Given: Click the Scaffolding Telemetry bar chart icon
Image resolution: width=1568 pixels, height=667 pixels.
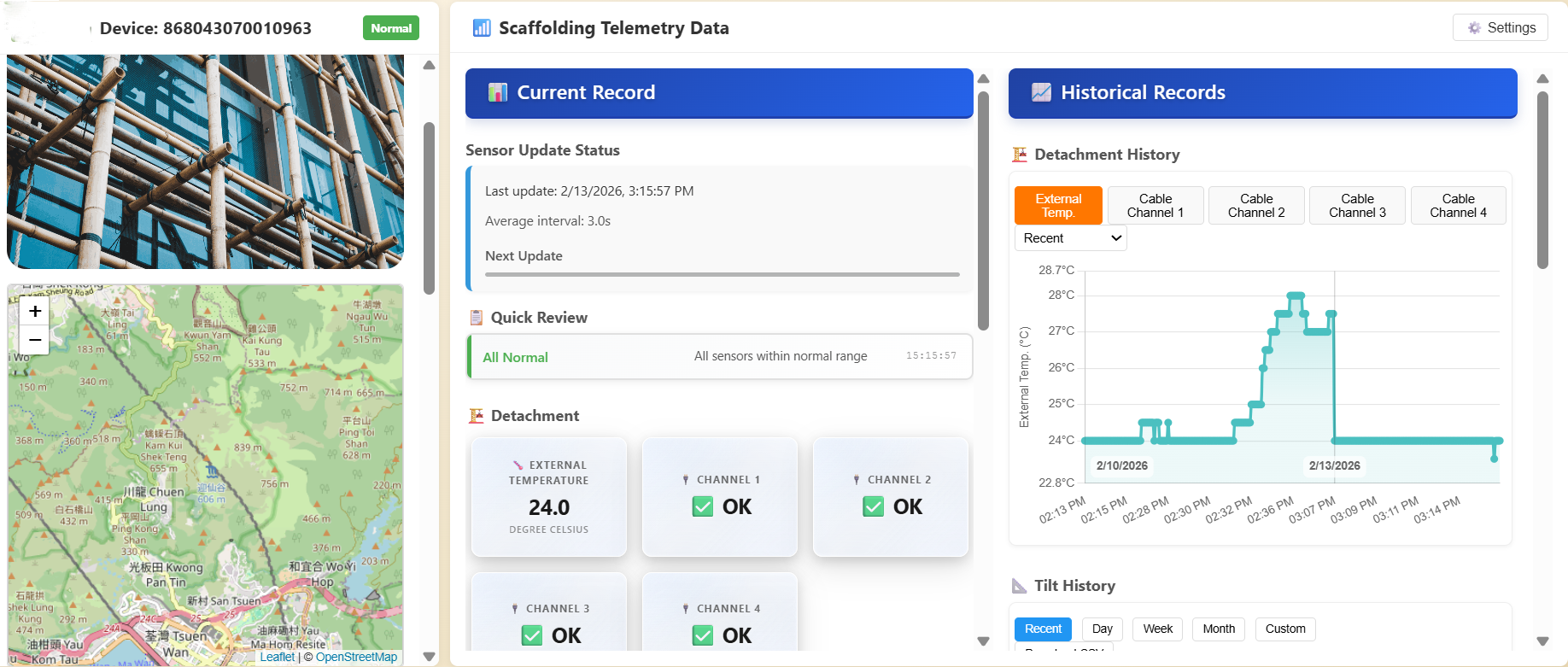Looking at the screenshot, I should tap(482, 28).
